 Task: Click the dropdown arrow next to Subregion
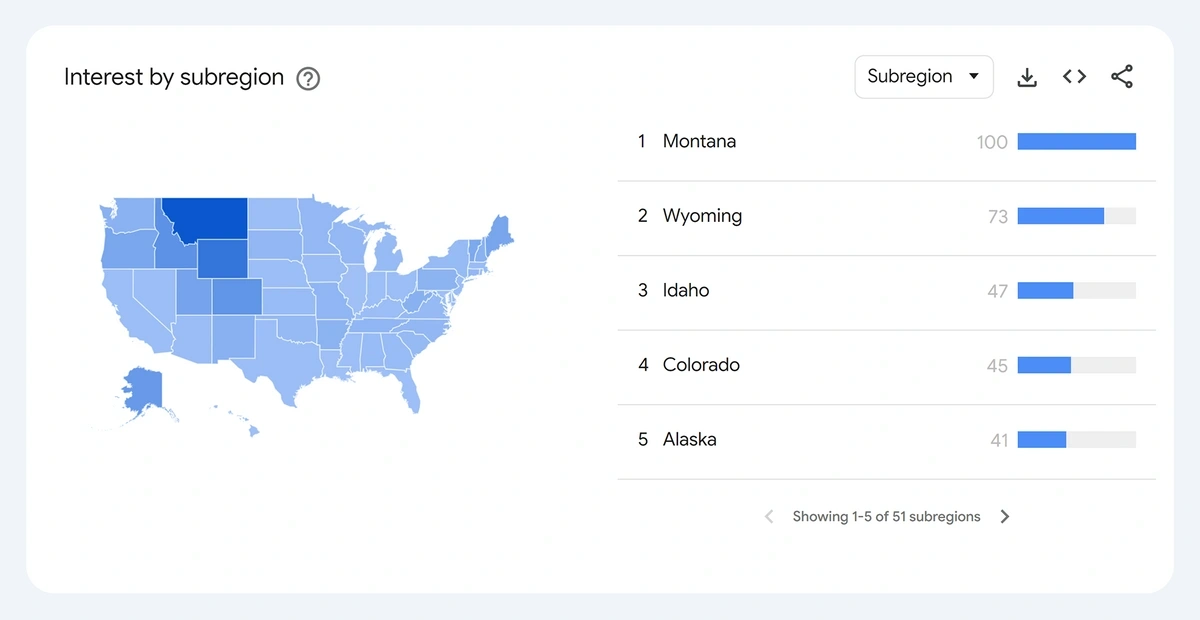pos(974,77)
